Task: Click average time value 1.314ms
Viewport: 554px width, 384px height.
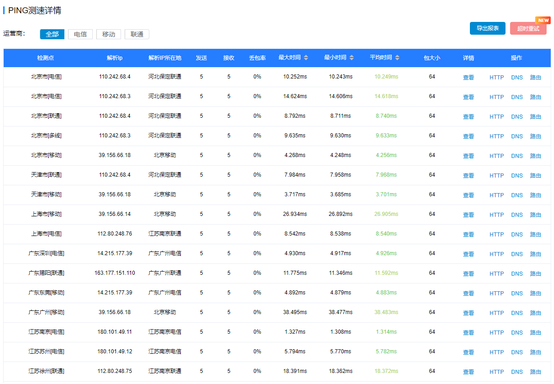Action: 386,332
